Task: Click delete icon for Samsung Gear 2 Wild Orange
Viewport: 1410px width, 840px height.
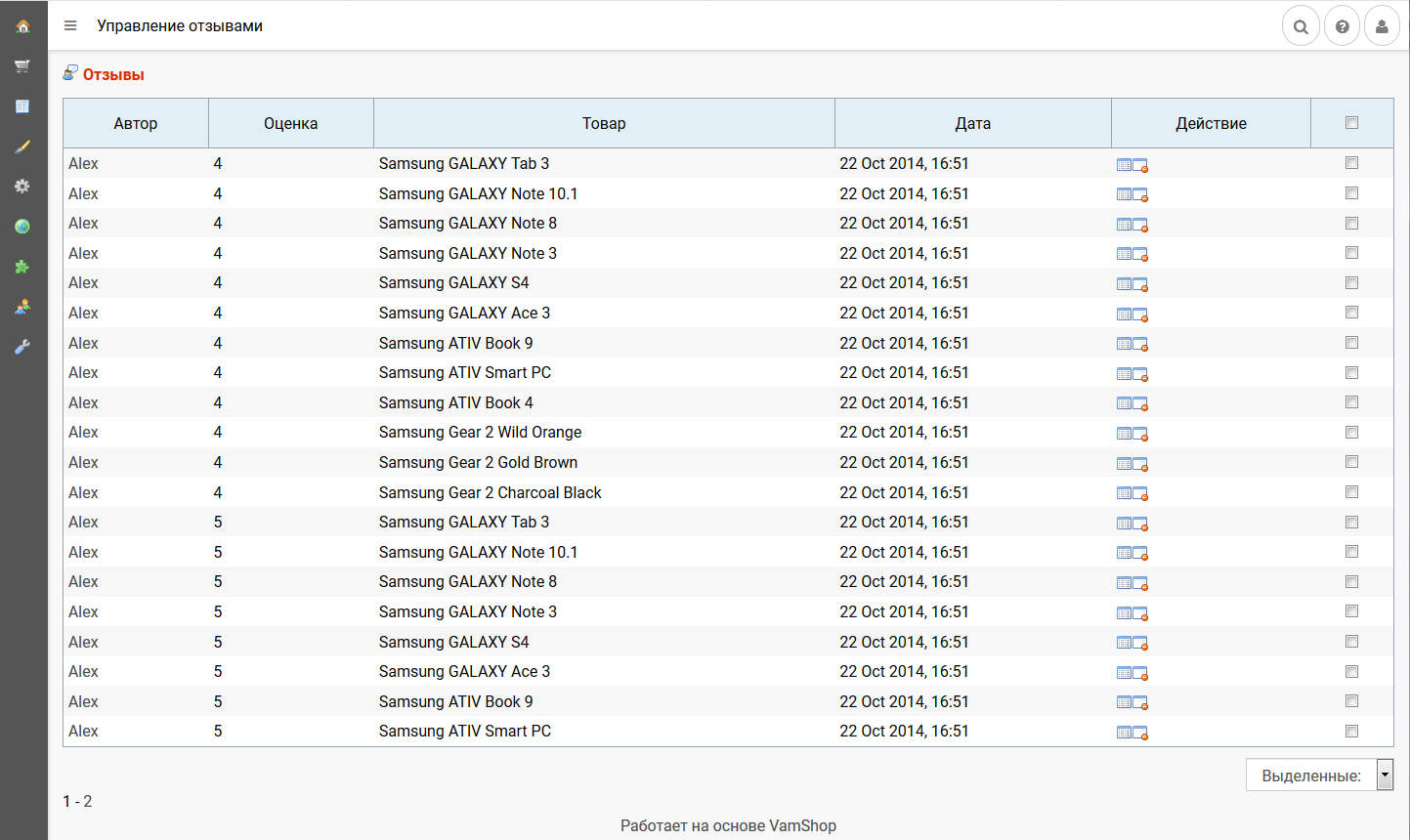Action: pos(1140,434)
